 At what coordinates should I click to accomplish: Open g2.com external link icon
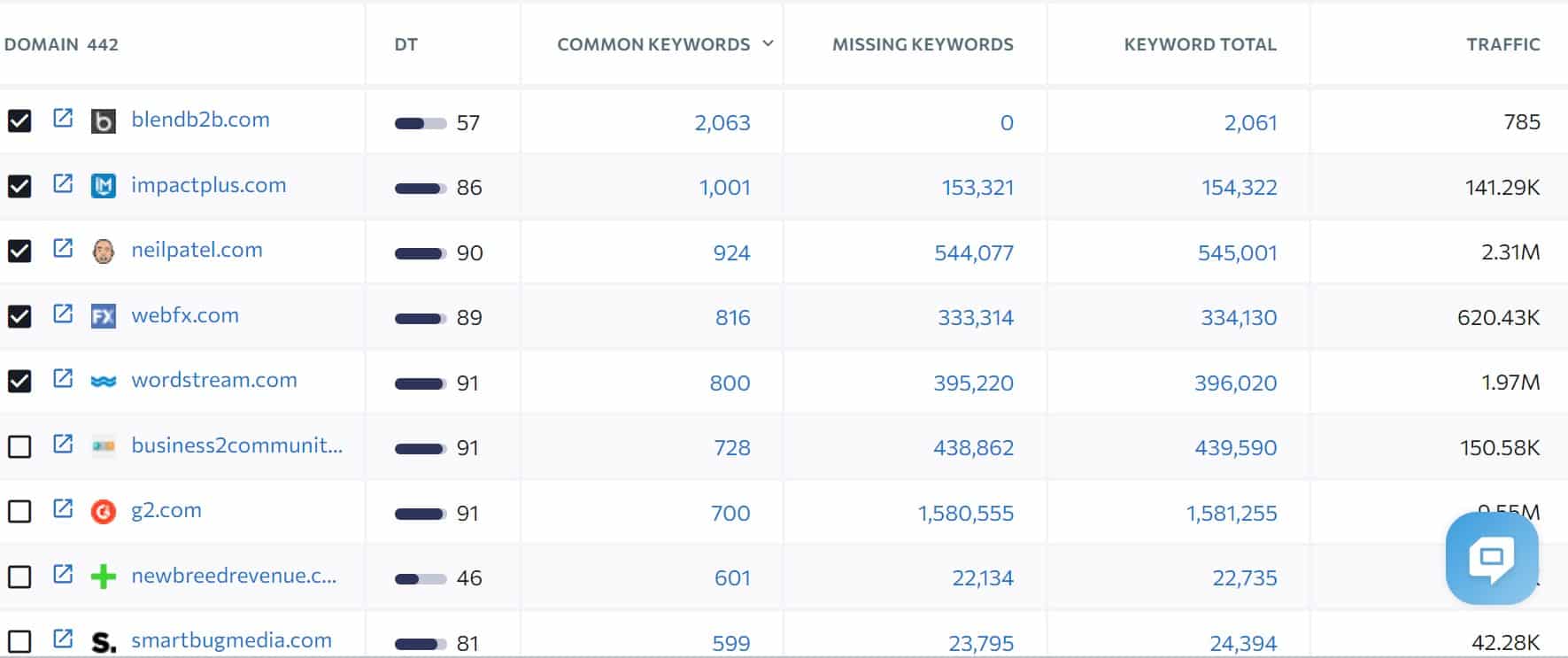tap(63, 508)
